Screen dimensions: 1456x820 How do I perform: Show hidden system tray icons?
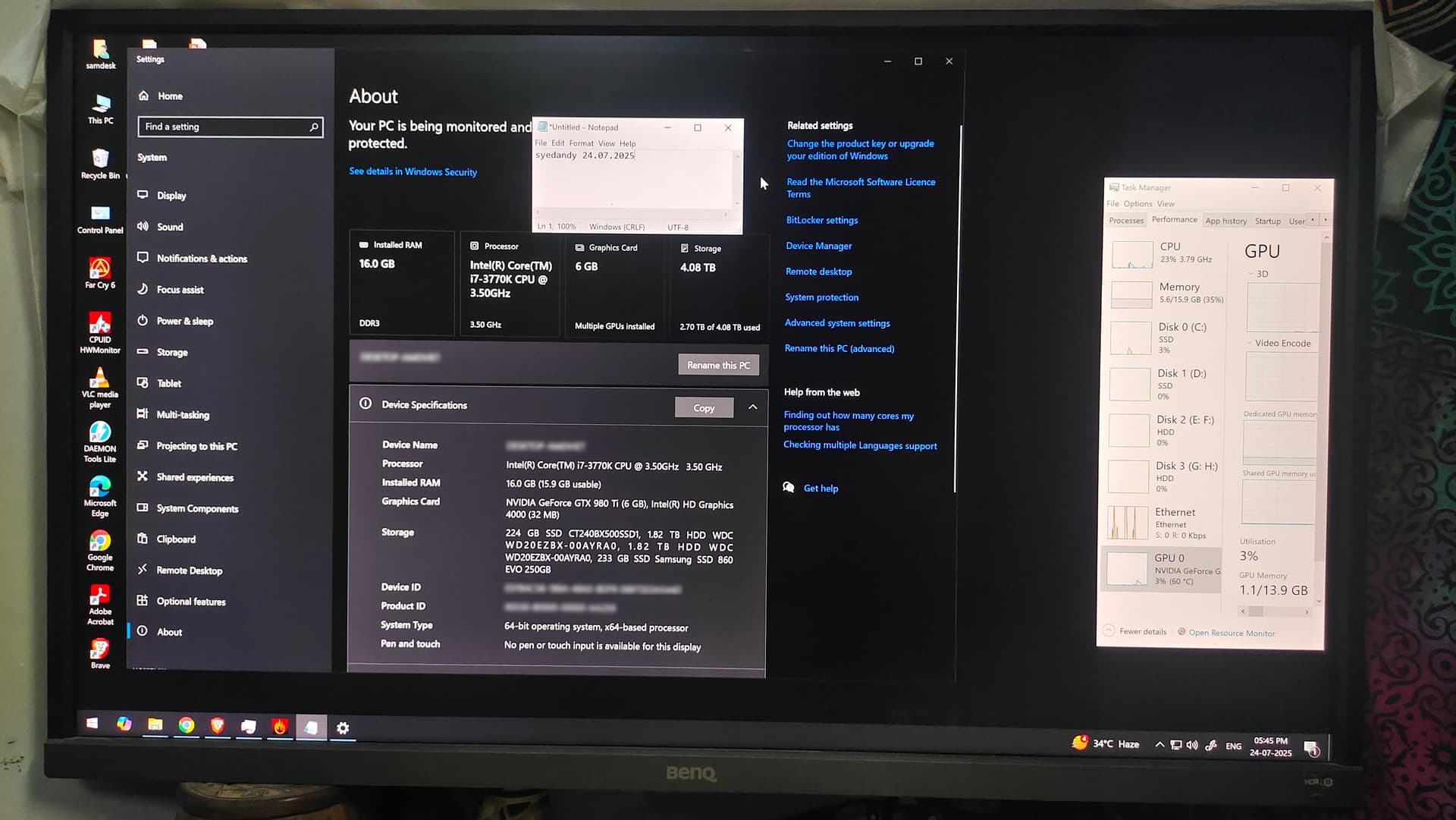click(1159, 745)
